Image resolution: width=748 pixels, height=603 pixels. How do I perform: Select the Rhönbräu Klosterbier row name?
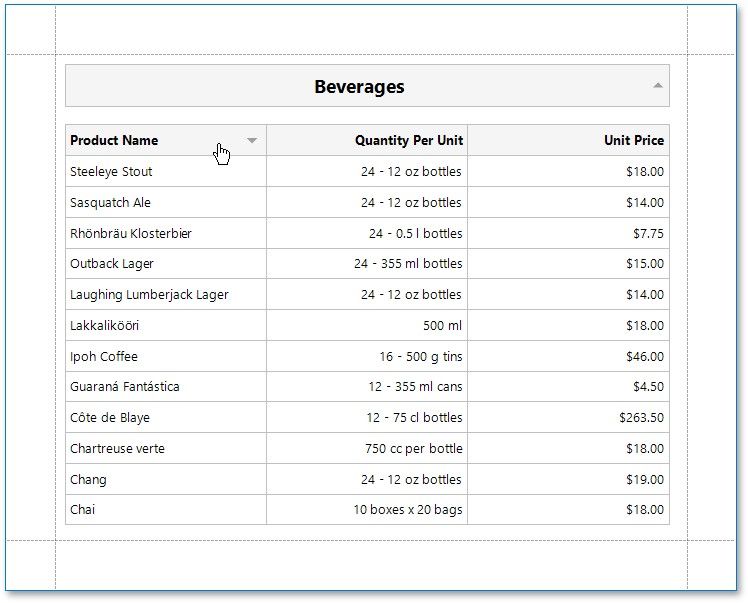(x=130, y=234)
